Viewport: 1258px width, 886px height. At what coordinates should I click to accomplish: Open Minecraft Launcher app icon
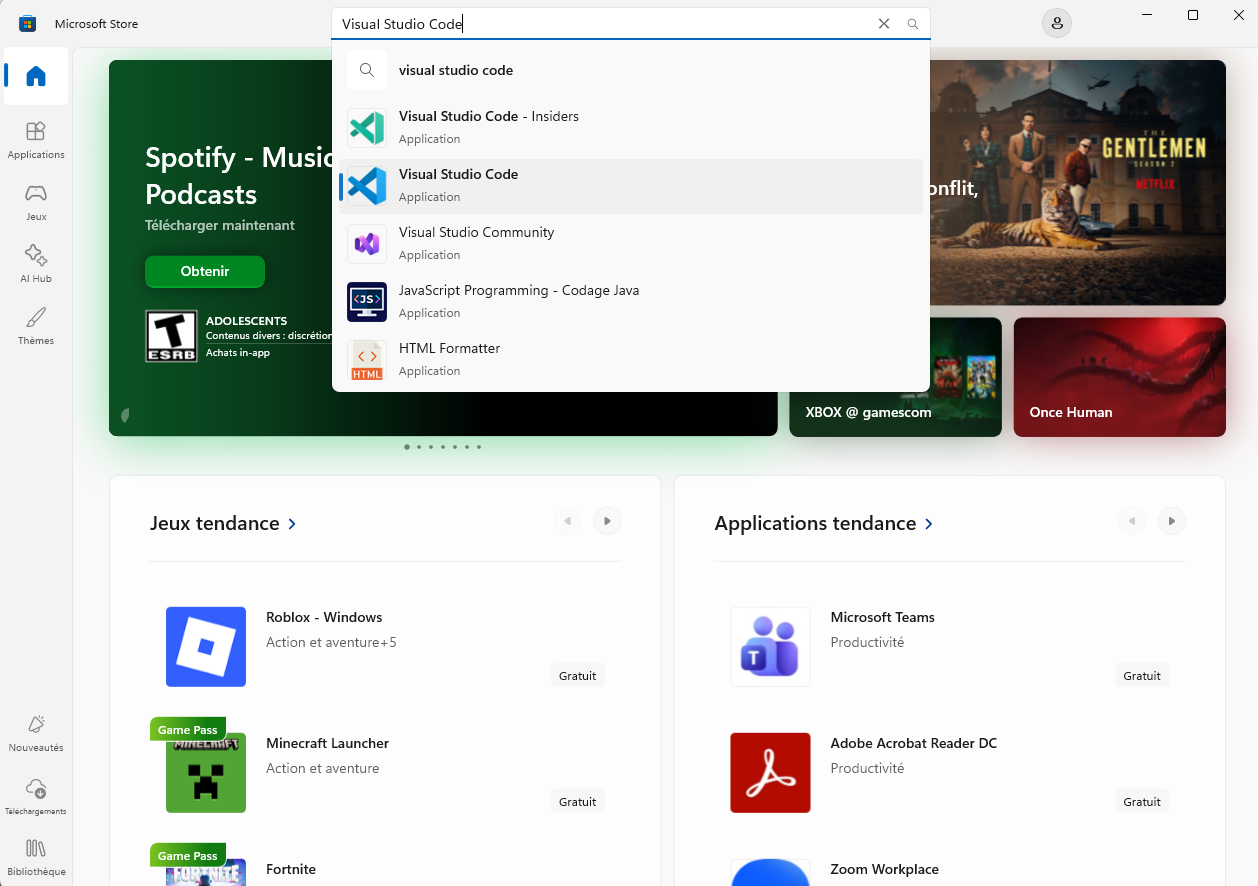point(206,773)
